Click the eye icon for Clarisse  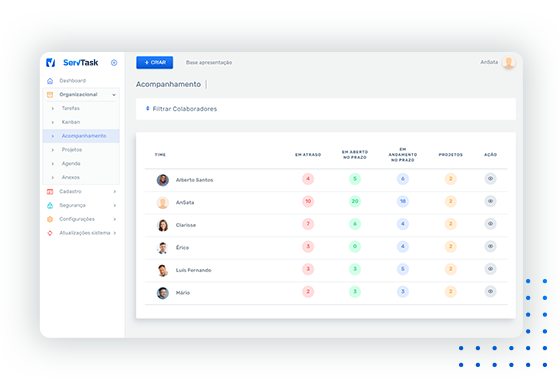tap(490, 224)
